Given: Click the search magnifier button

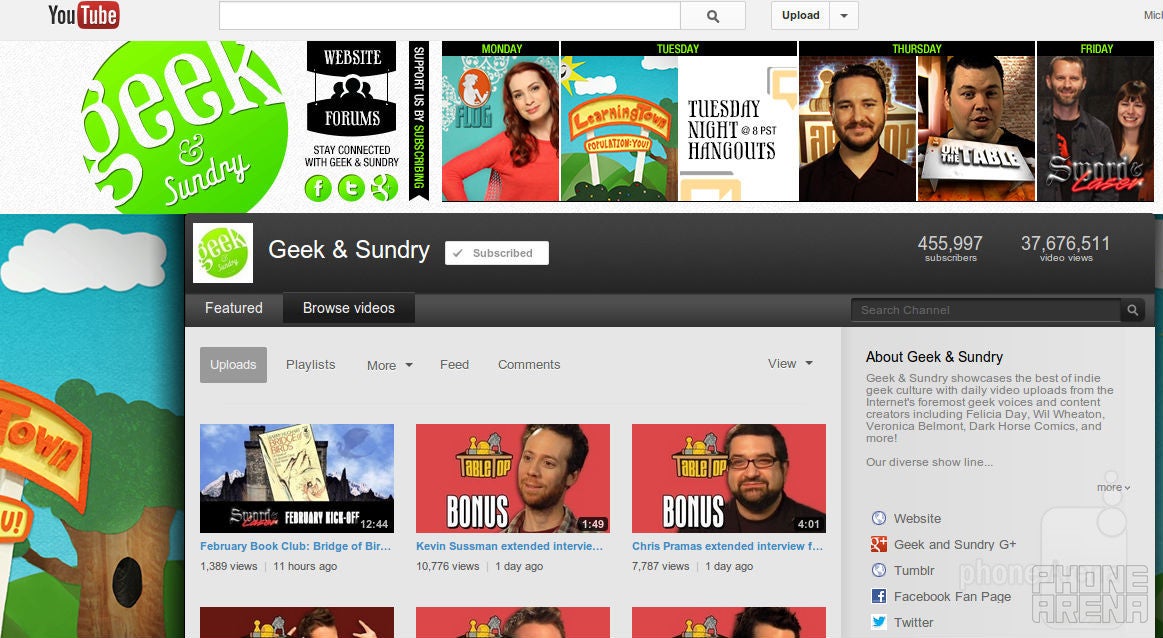Looking at the screenshot, I should coord(713,16).
